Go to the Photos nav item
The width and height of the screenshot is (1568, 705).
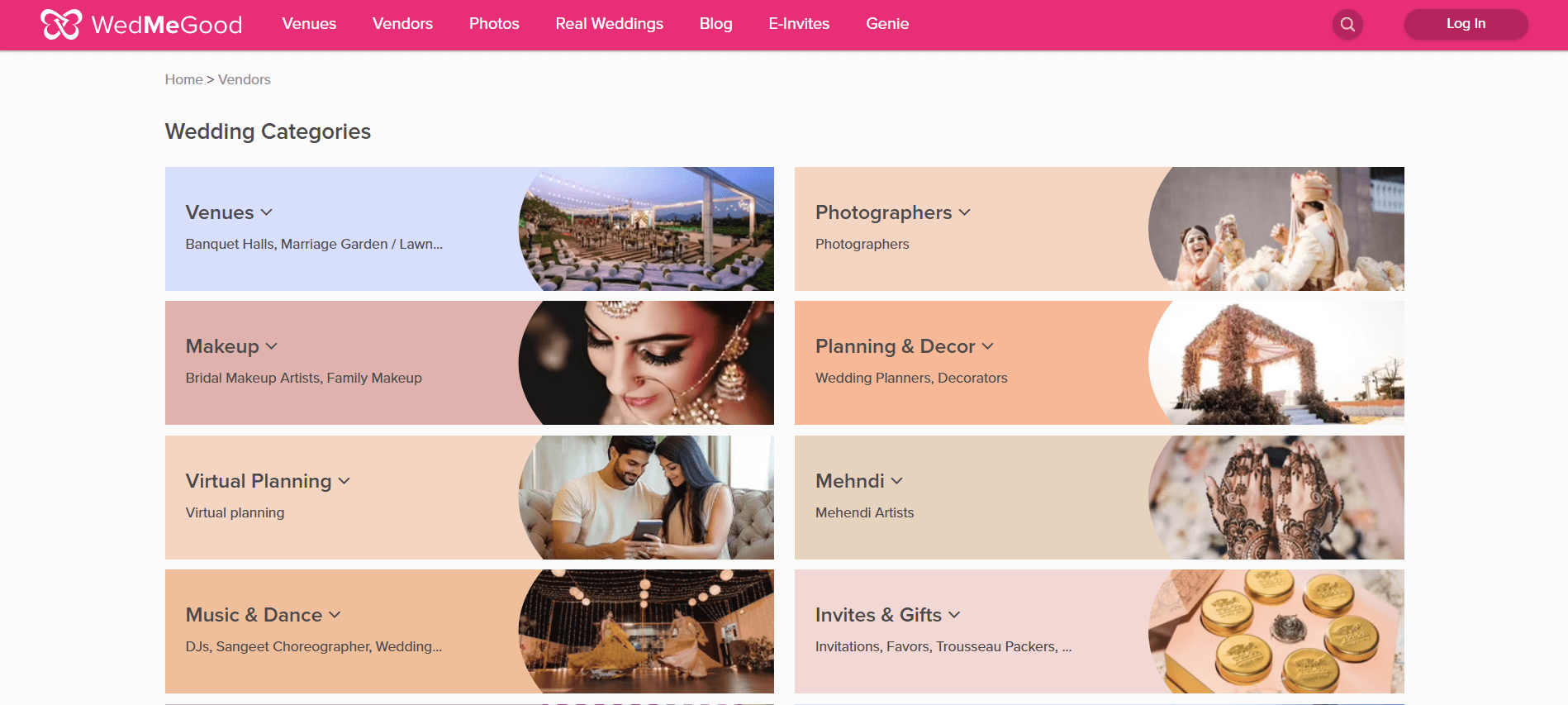pos(494,24)
